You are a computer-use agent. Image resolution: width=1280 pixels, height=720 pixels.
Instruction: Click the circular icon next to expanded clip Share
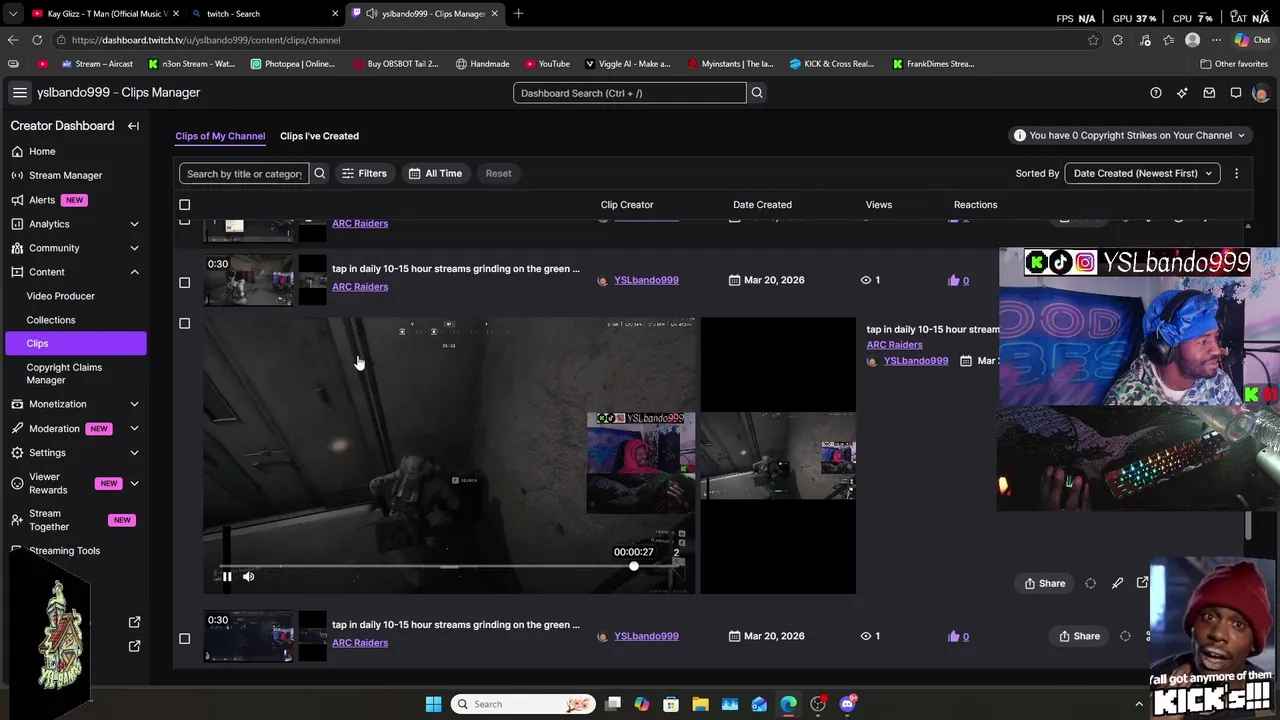point(1091,583)
